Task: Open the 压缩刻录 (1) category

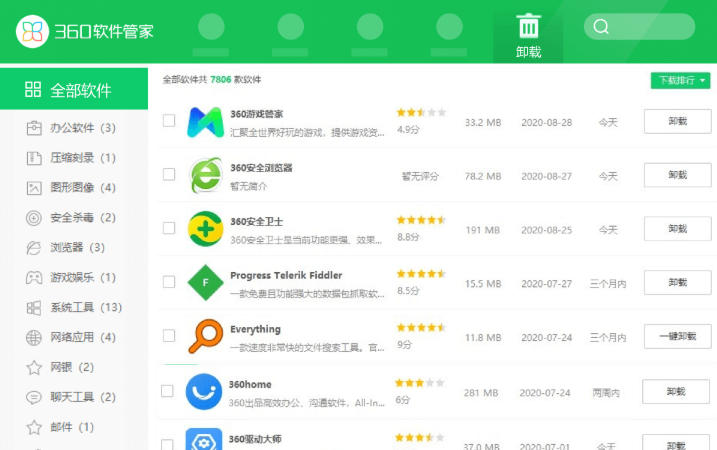Action: (74, 158)
